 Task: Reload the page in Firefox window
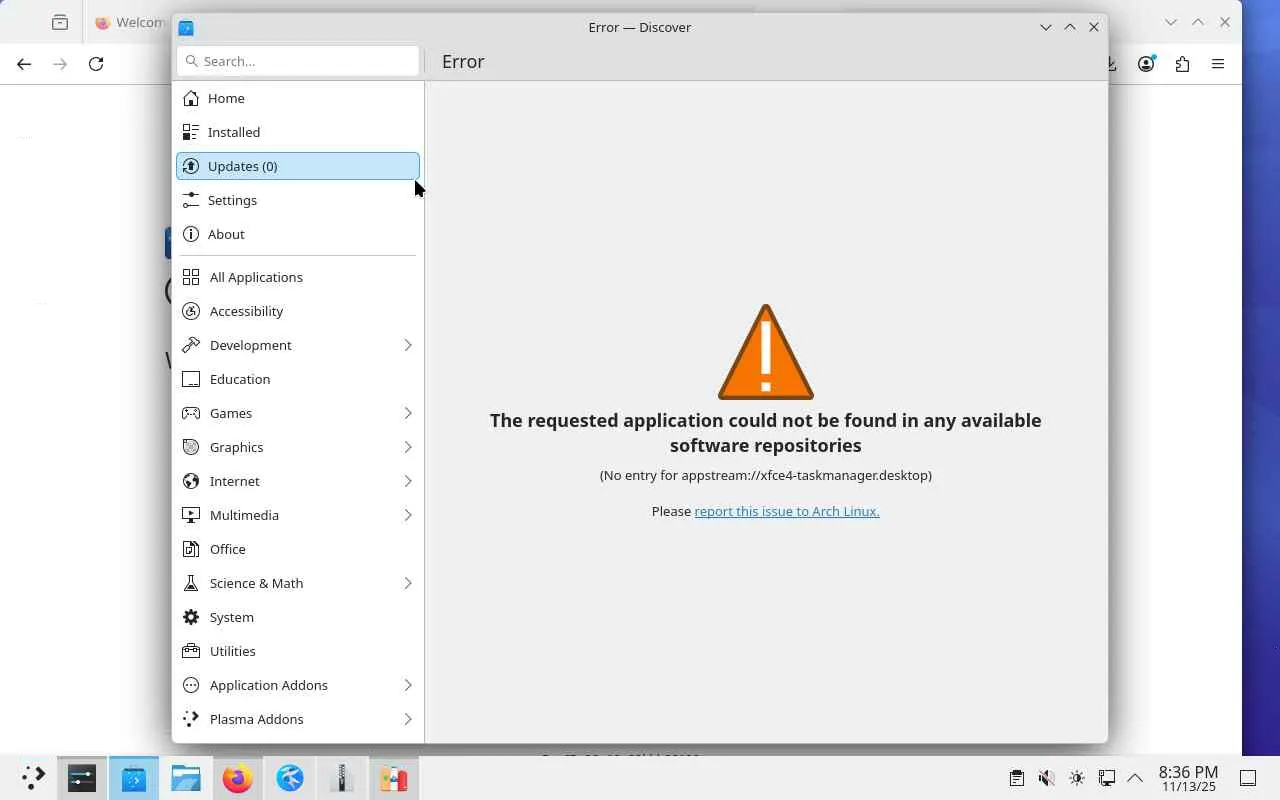(x=96, y=64)
